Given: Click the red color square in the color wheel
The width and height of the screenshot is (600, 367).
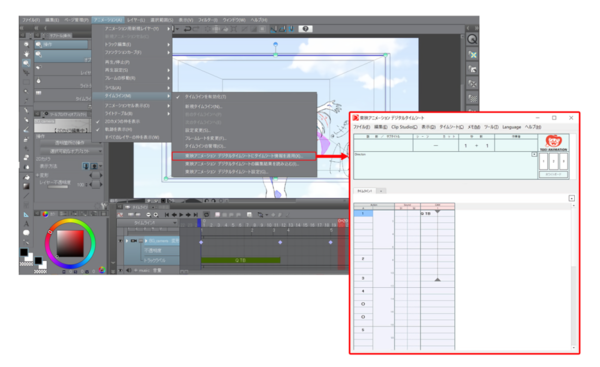Looking at the screenshot, I should click(70, 243).
